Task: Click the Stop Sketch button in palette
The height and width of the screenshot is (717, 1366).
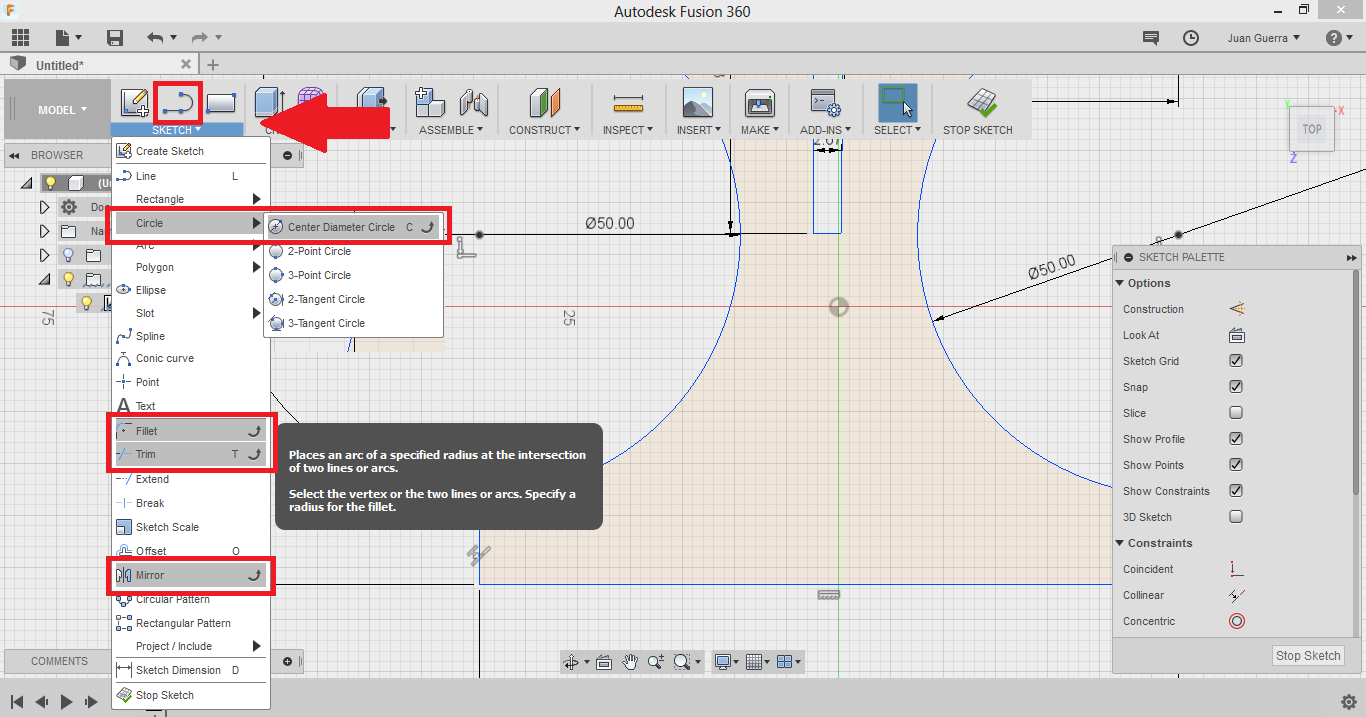Action: click(1308, 656)
